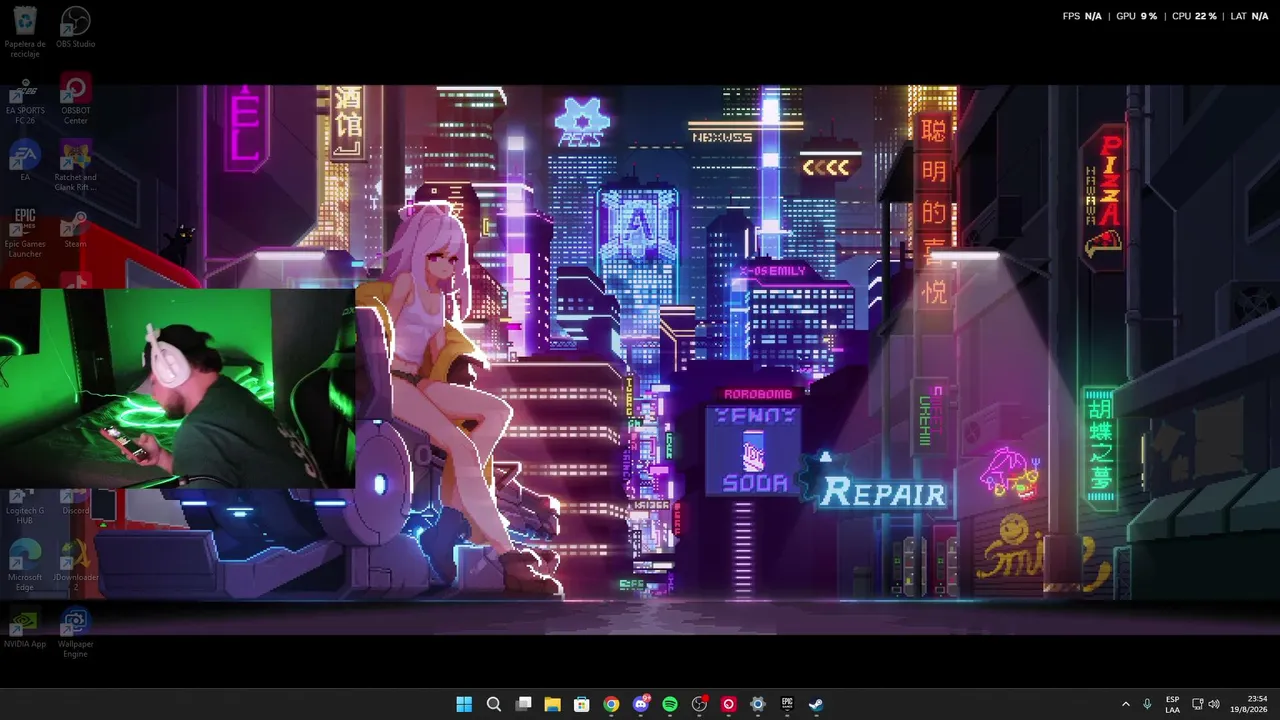Viewport: 1280px width, 720px height.
Task: Open File Explorer from the taskbar
Action: (x=552, y=704)
